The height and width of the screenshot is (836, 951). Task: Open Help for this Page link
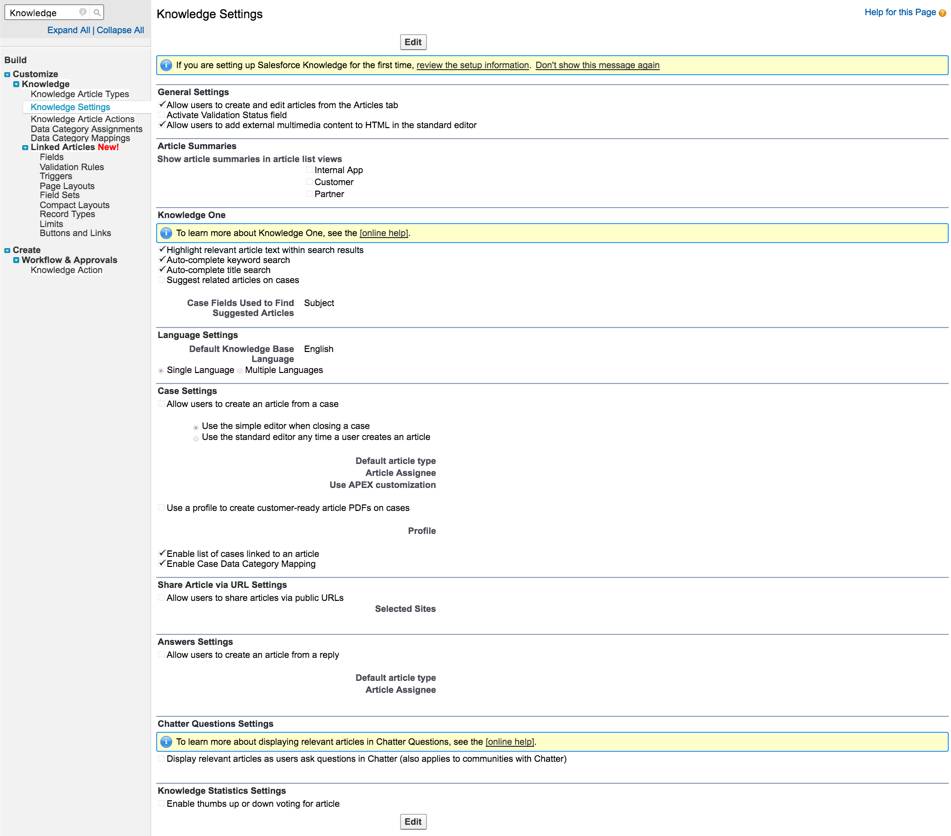(899, 12)
